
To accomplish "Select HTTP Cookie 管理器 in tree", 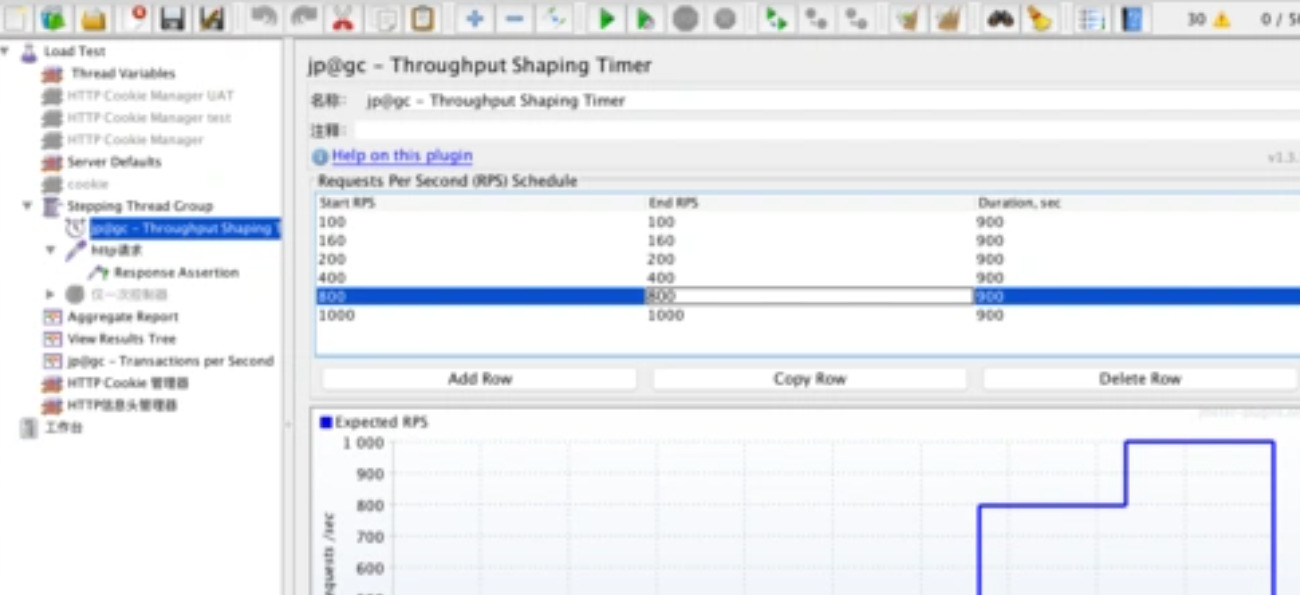I will click(x=128, y=383).
